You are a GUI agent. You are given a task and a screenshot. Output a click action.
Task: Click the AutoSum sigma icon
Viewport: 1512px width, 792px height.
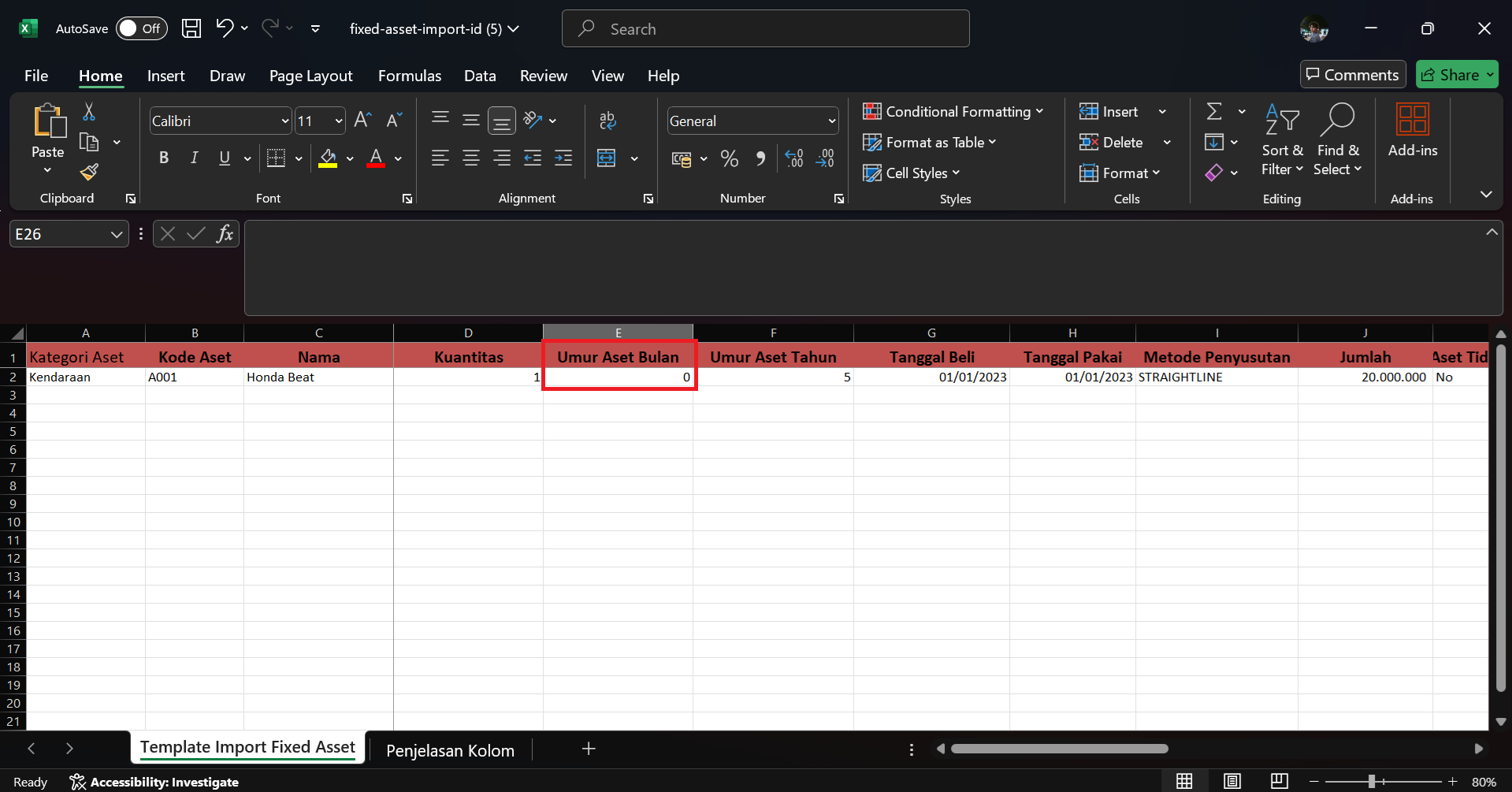tap(1214, 112)
